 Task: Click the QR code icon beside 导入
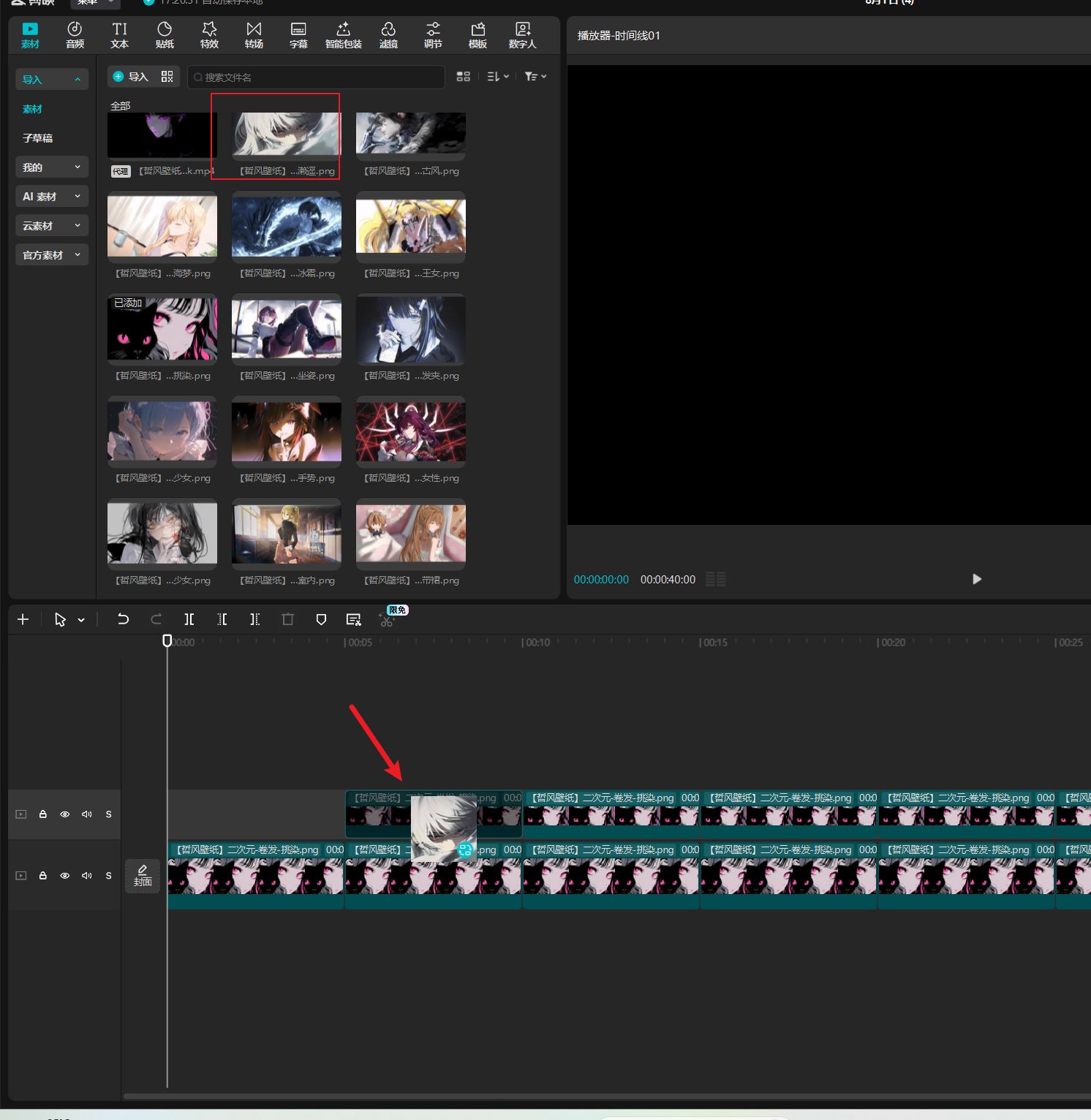pos(167,77)
